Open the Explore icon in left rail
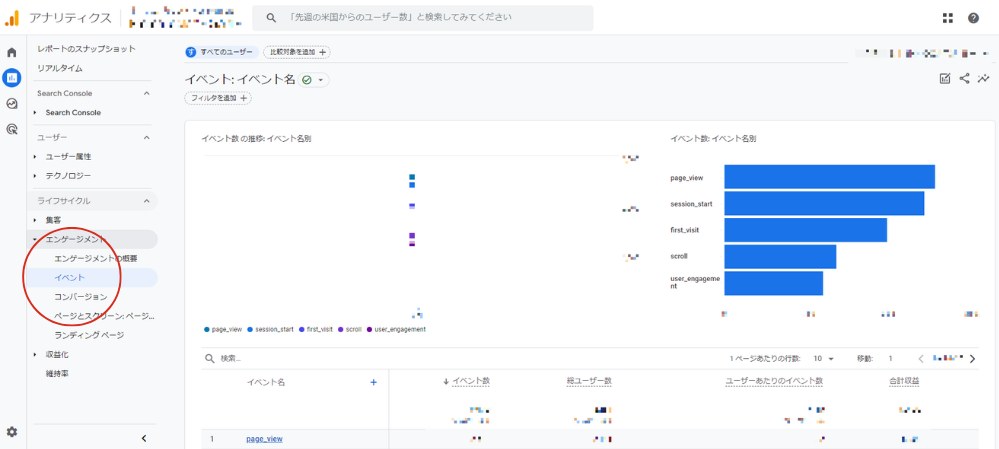Image resolution: width=999 pixels, height=449 pixels. tap(11, 103)
